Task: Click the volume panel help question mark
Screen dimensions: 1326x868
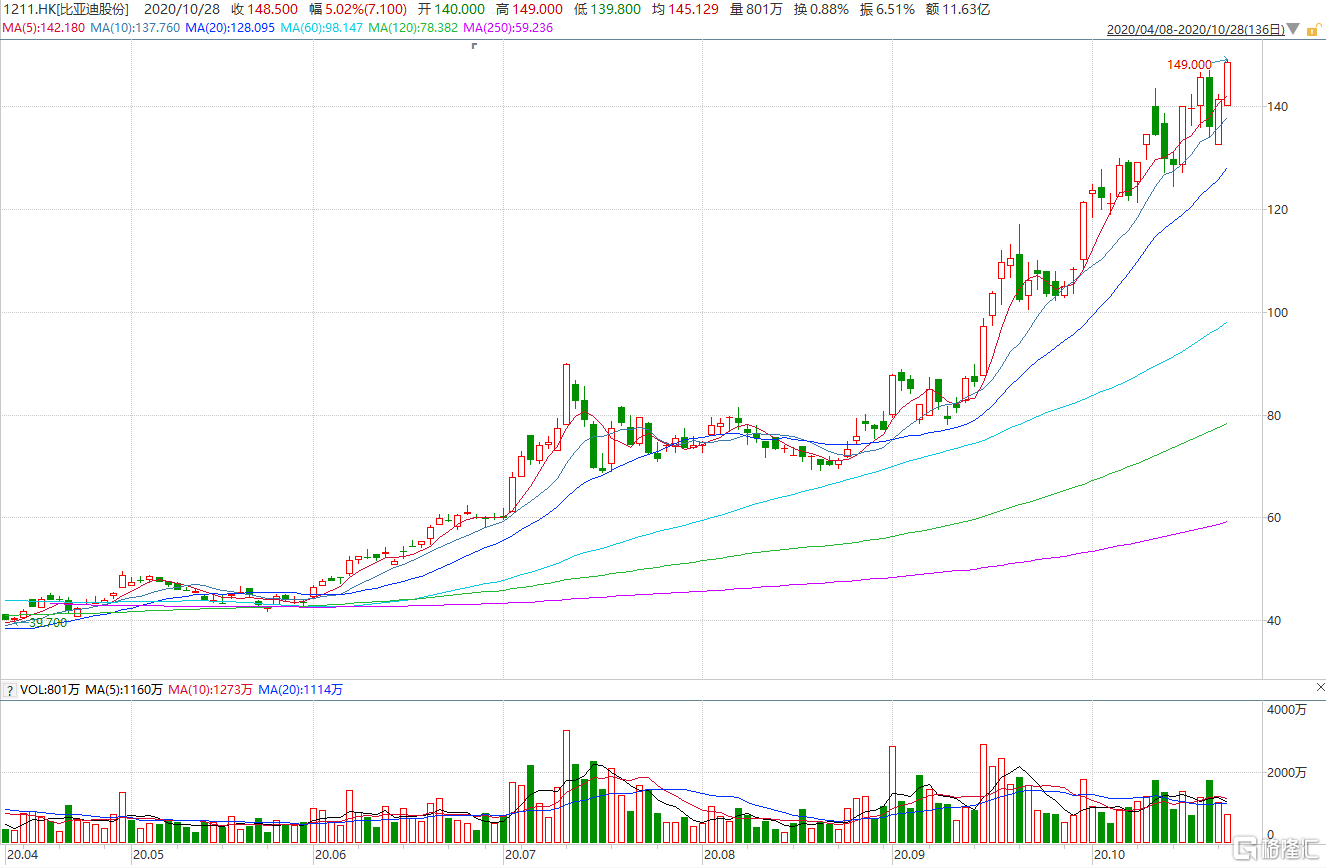Action: pos(9,690)
